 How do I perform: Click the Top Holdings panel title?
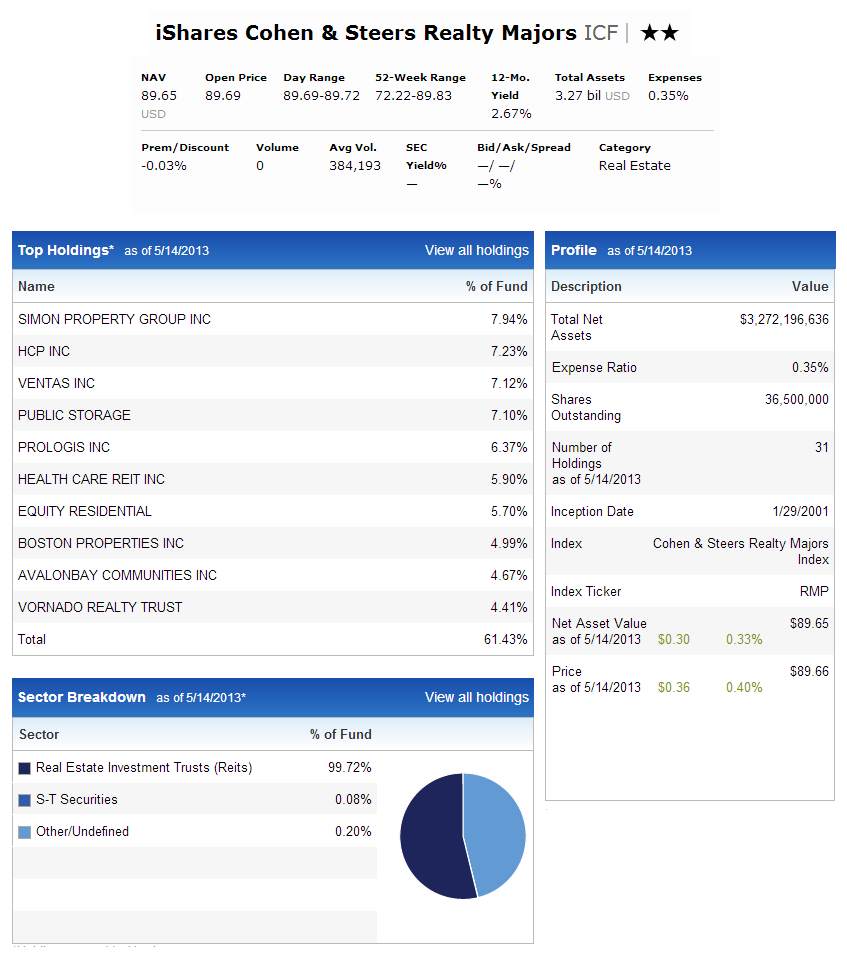tap(66, 250)
